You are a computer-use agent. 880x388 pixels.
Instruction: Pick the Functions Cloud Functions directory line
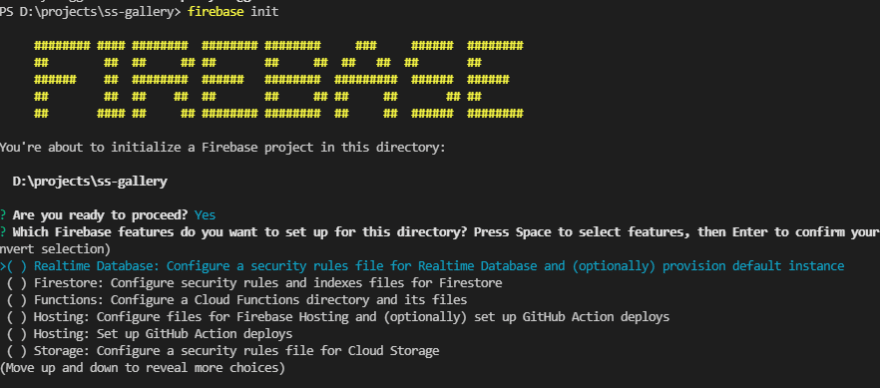click(250, 300)
